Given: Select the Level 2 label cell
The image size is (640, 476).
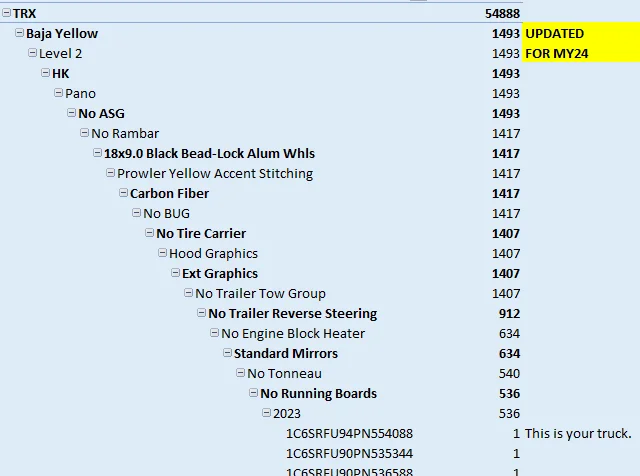Looking at the screenshot, I should coord(60,53).
